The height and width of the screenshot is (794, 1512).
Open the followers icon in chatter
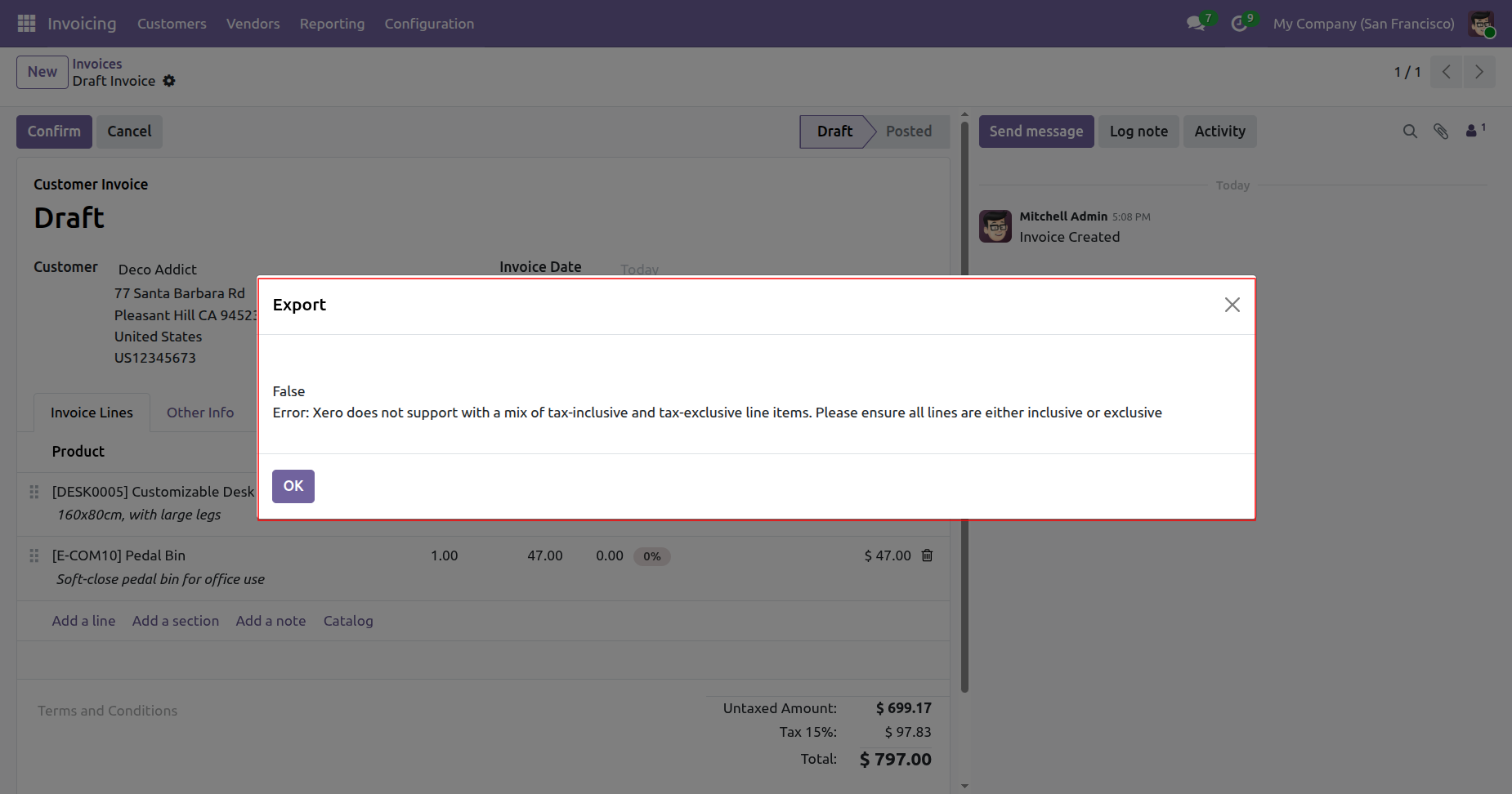[x=1475, y=130]
